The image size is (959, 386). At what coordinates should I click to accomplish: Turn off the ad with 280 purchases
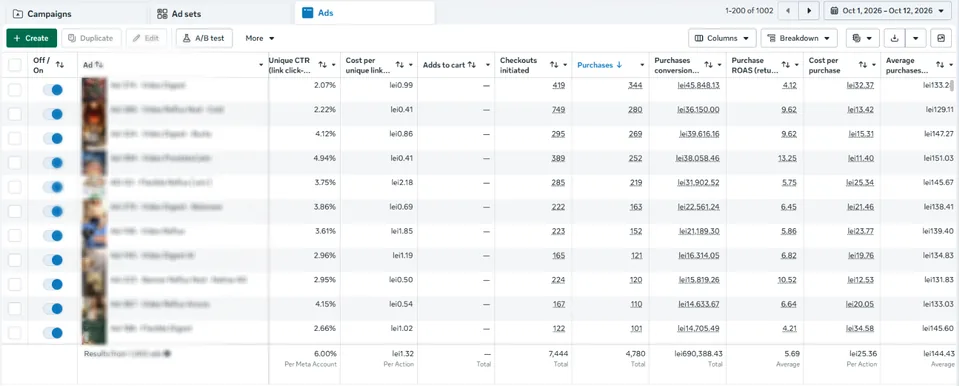[x=53, y=114]
